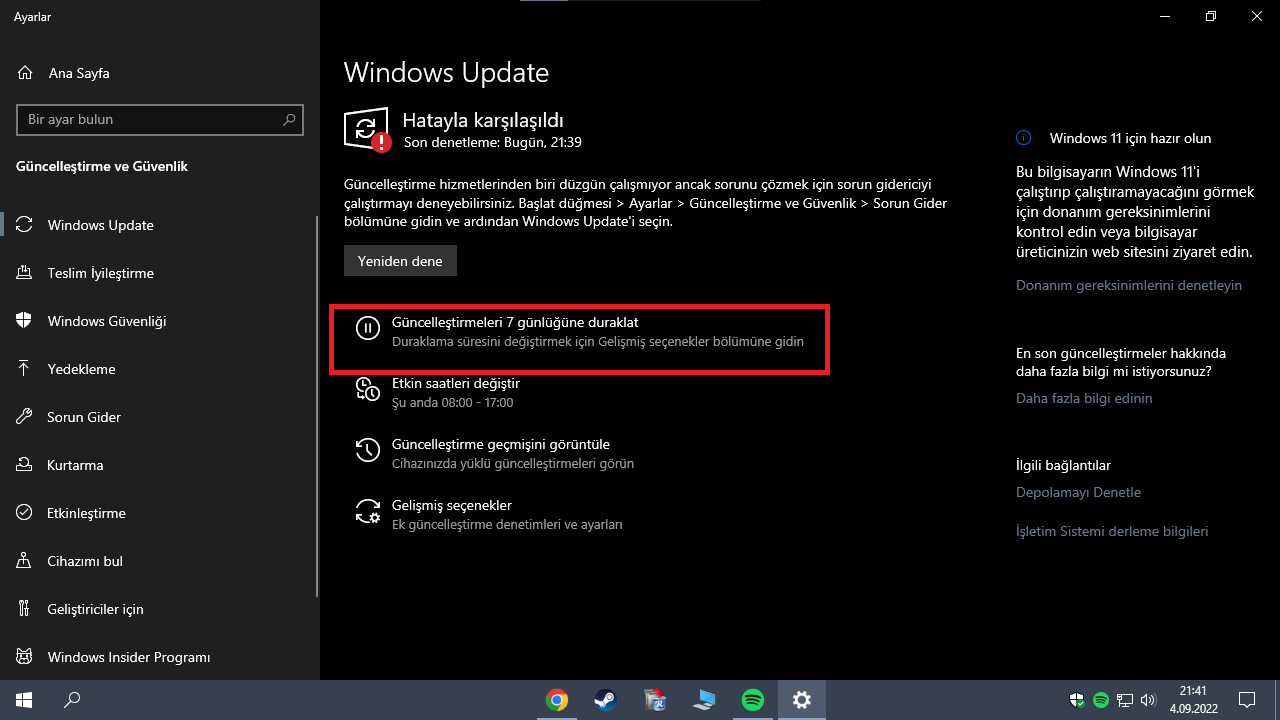Open 'Donanım gereksinimlerini denetleyin' link
Viewport: 1280px width, 720px height.
(x=1129, y=285)
